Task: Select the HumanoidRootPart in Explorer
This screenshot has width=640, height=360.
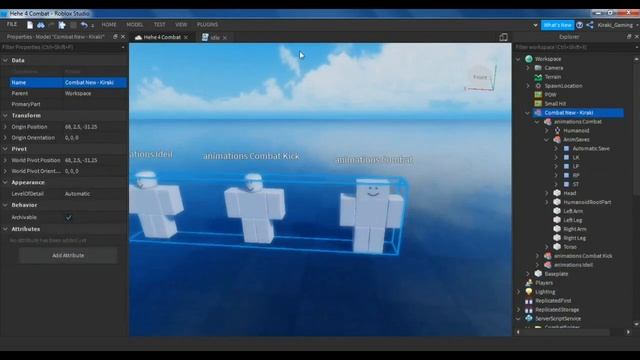Action: (x=587, y=202)
